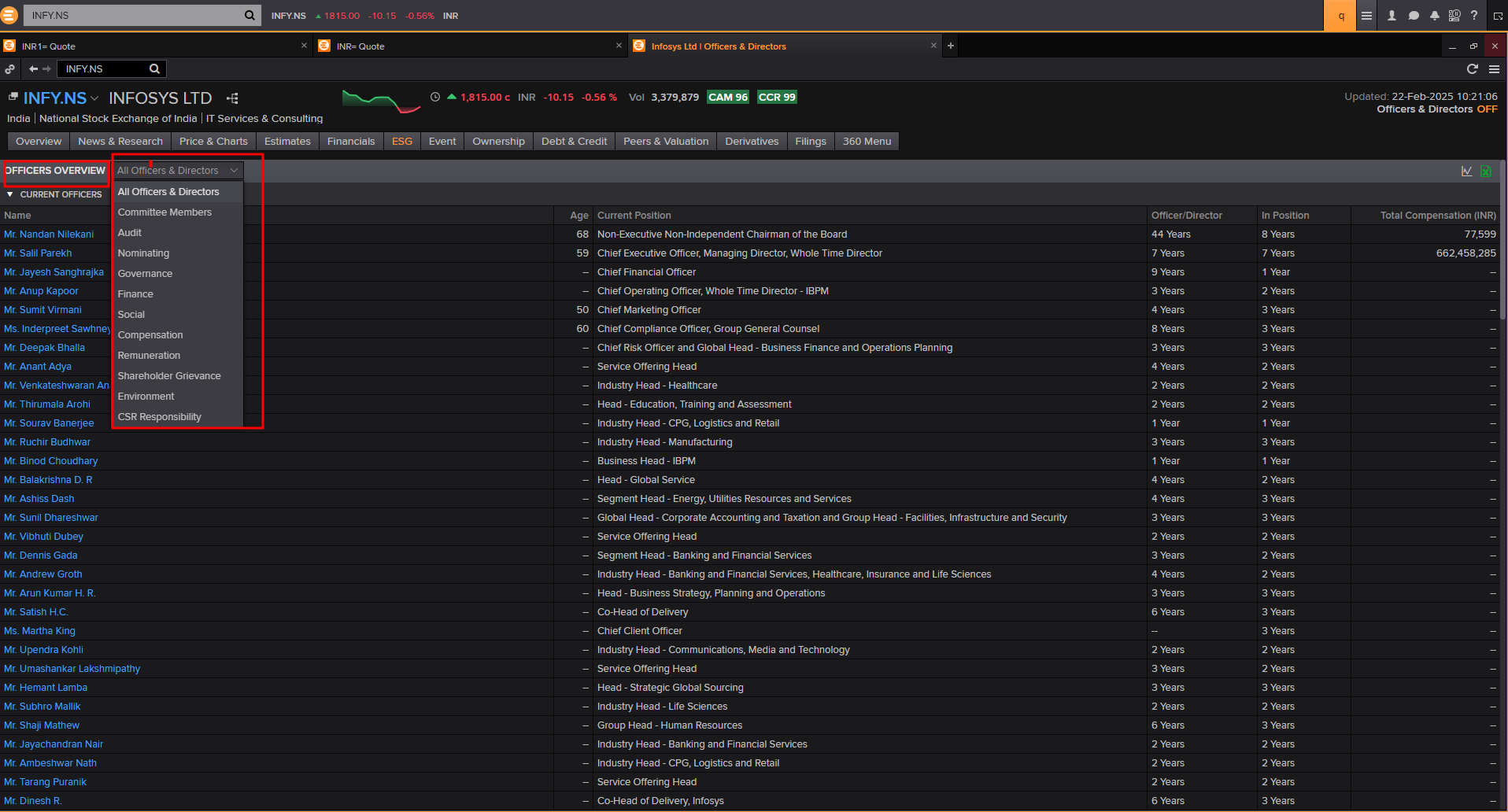
Task: Export officers table to Excel
Action: point(1486,171)
